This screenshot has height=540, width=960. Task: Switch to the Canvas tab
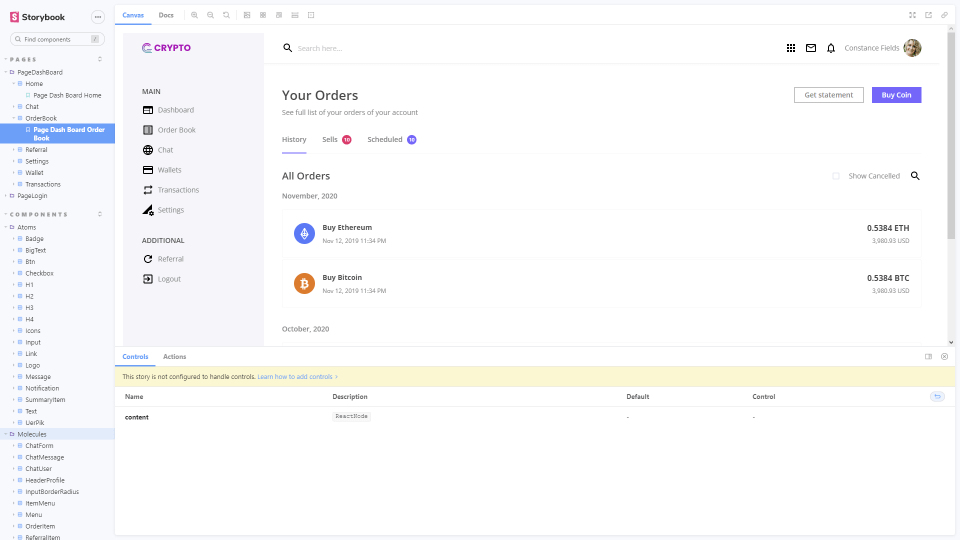click(x=133, y=15)
